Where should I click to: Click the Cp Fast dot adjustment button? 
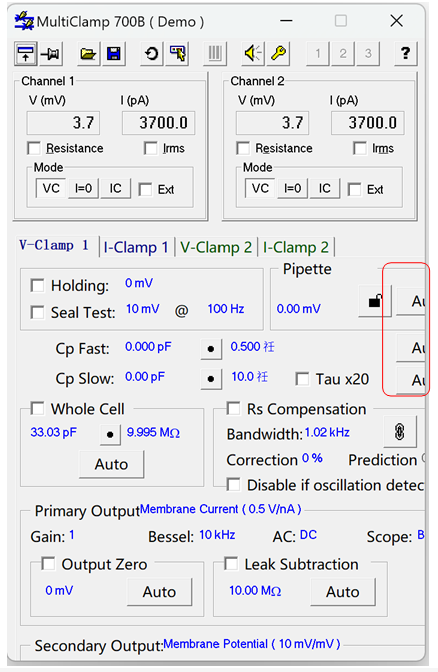(211, 349)
